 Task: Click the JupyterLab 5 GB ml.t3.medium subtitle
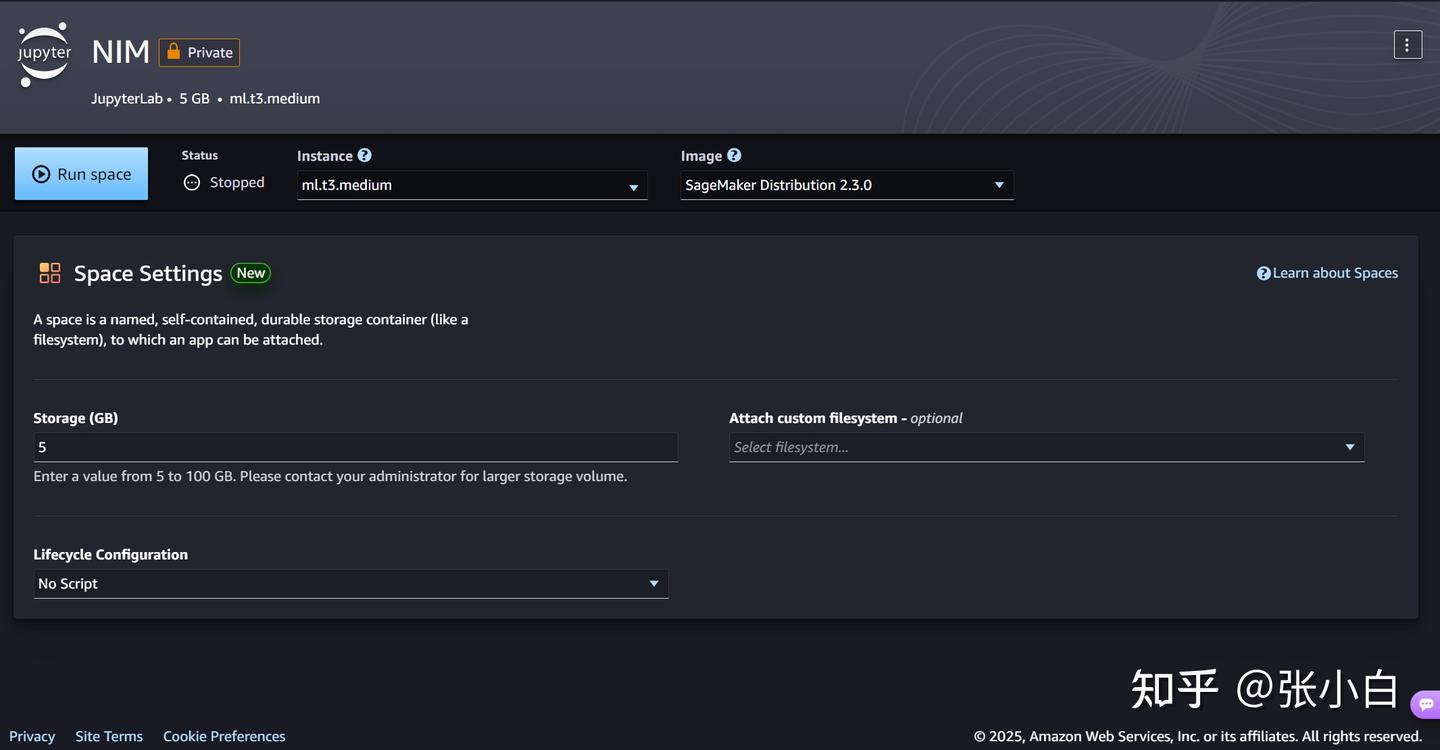click(206, 99)
